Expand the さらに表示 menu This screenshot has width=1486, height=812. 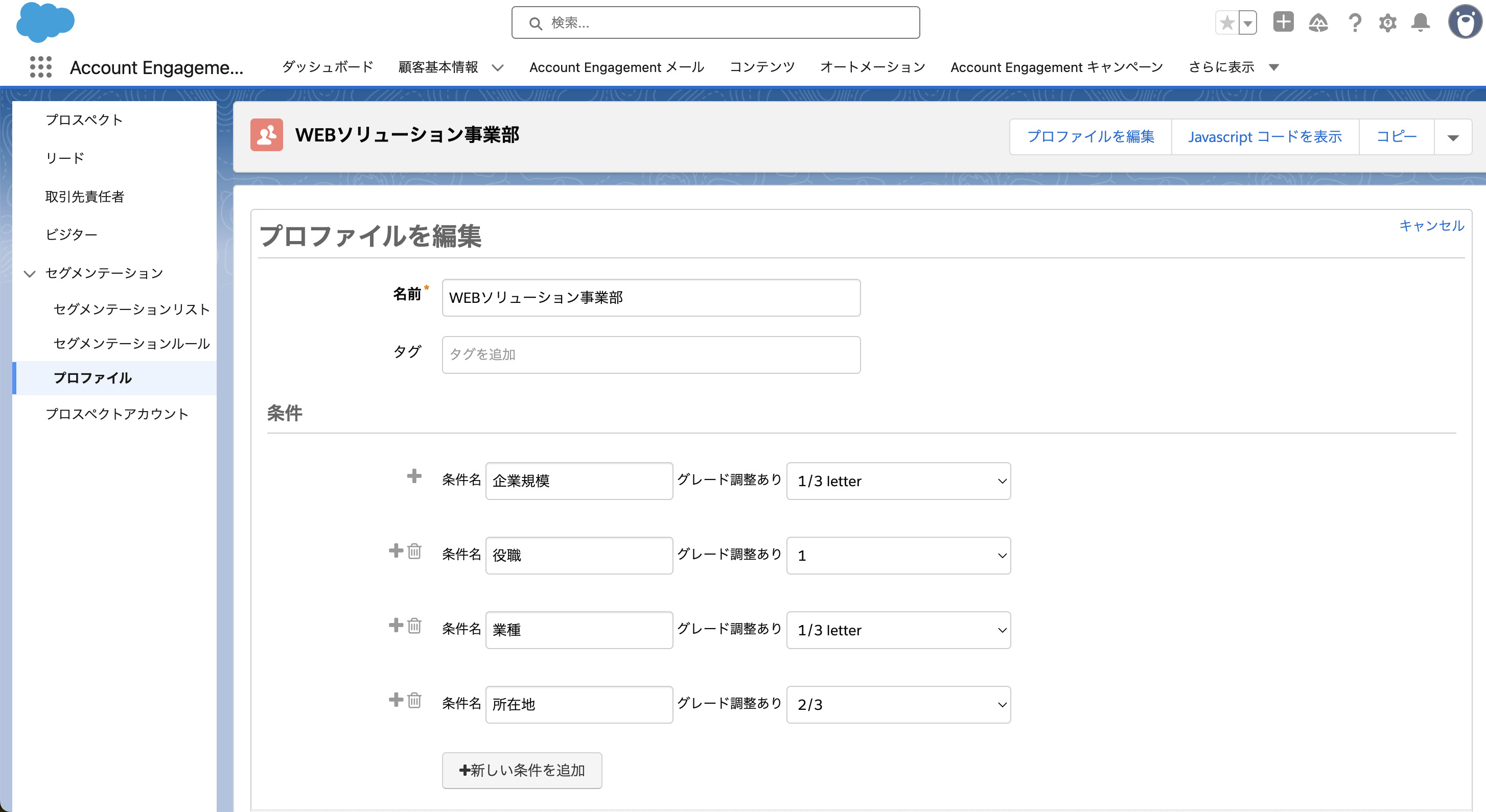[1234, 67]
